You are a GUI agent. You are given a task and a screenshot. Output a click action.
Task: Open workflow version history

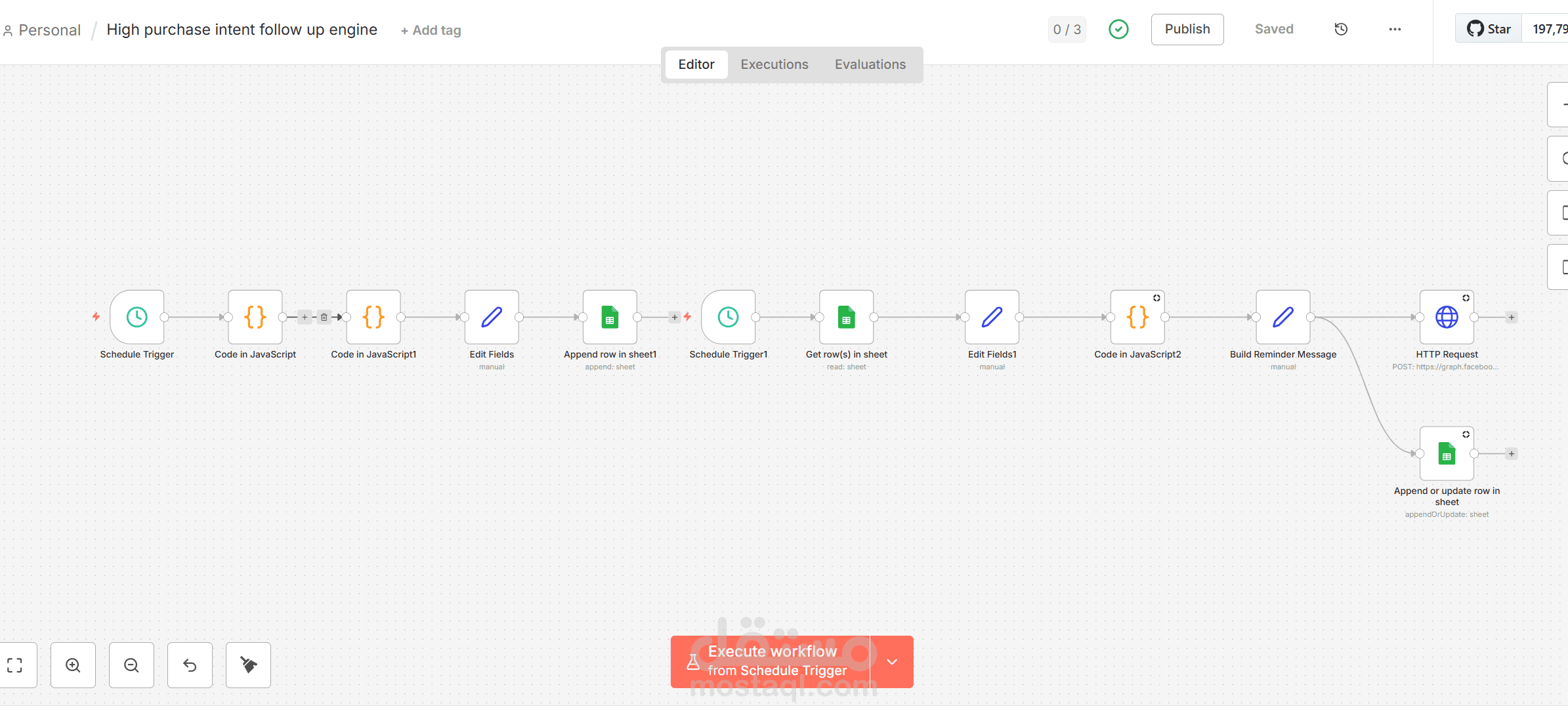click(x=1341, y=29)
